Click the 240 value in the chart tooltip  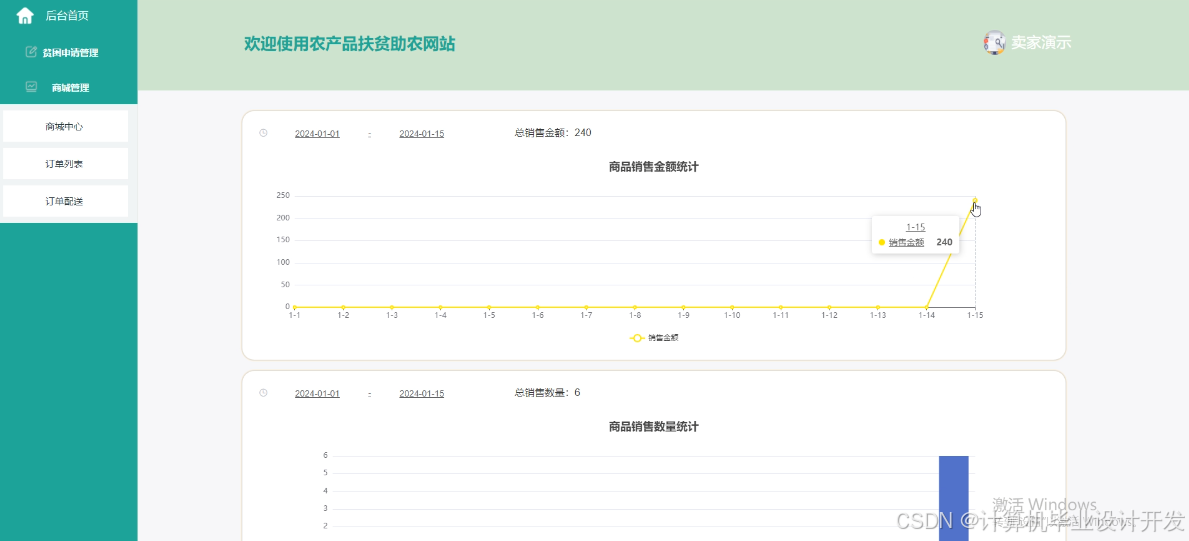click(944, 242)
